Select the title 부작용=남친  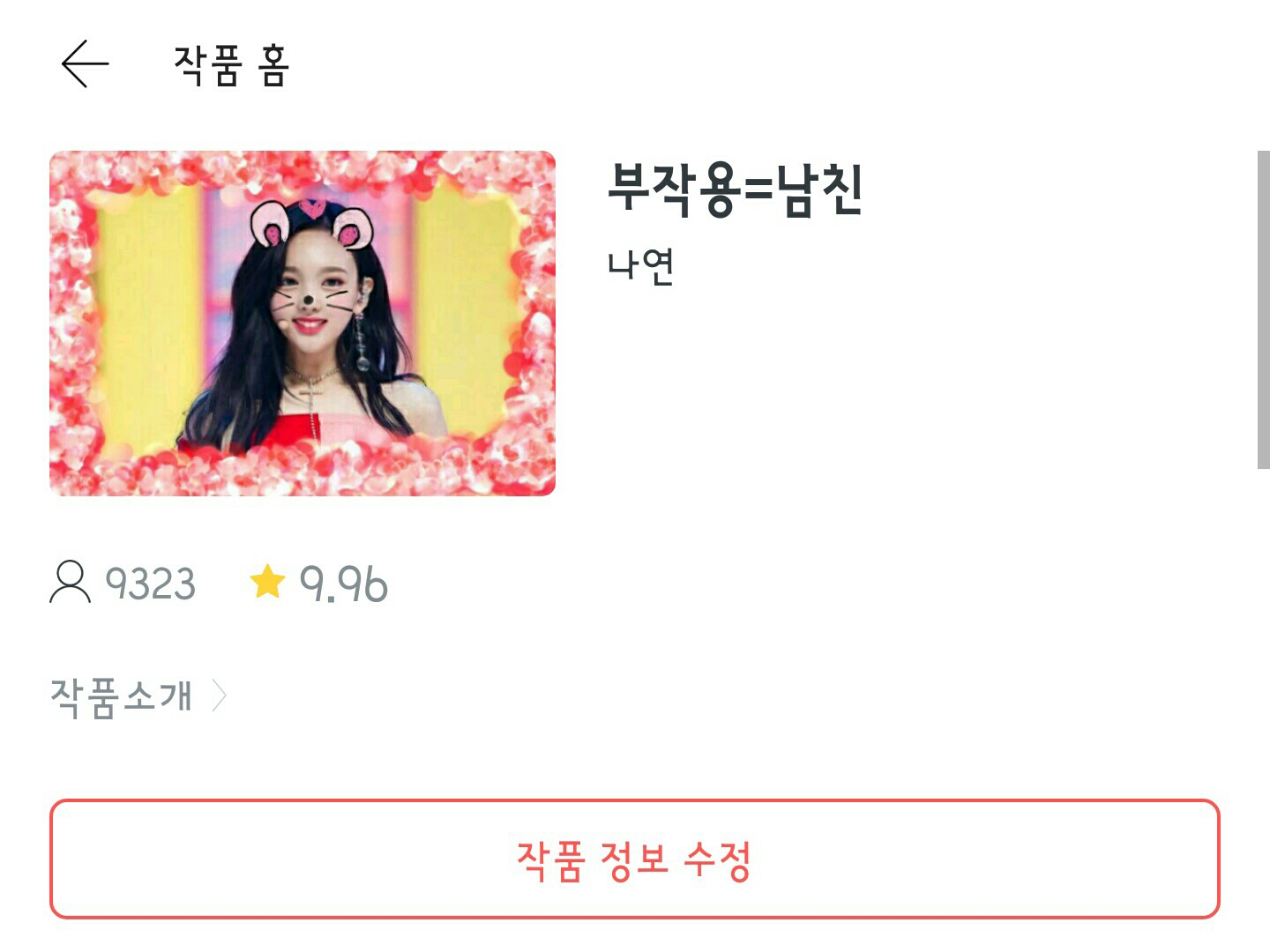[x=735, y=189]
